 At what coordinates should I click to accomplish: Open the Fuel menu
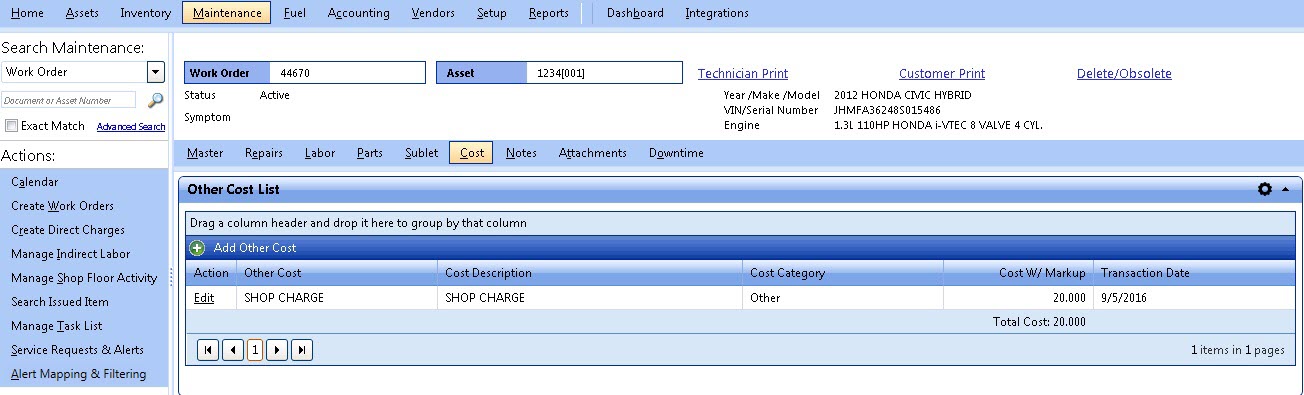pyautogui.click(x=295, y=13)
